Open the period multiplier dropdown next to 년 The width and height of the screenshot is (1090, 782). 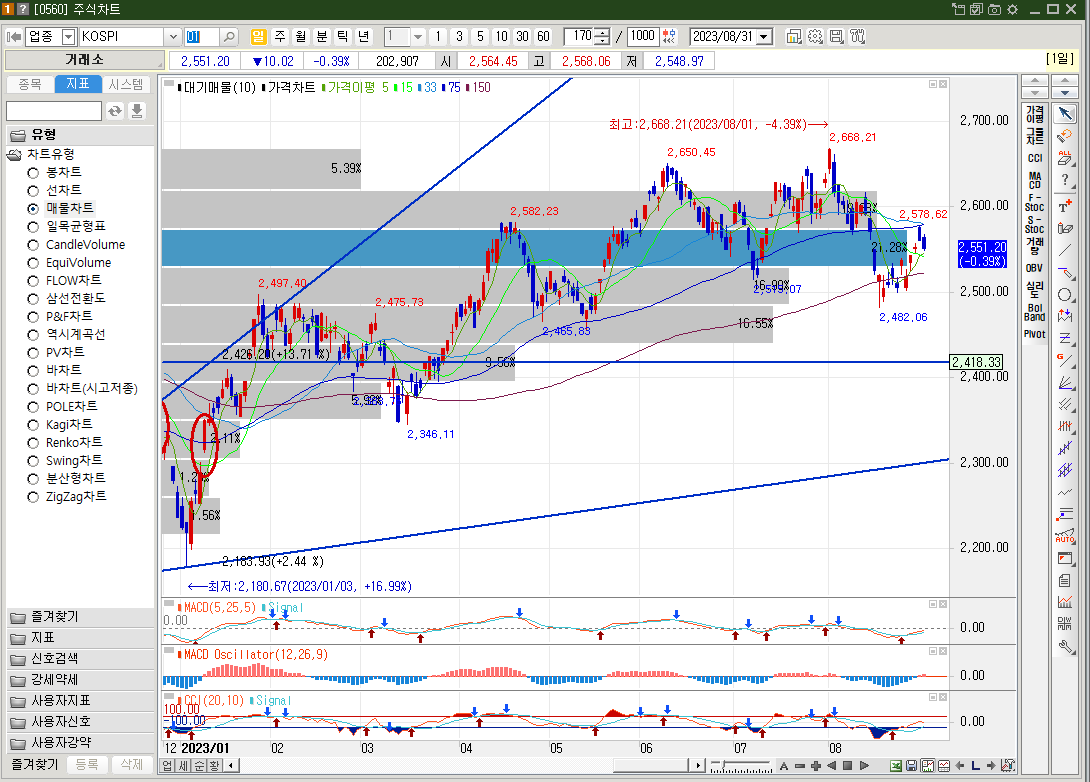tap(418, 36)
